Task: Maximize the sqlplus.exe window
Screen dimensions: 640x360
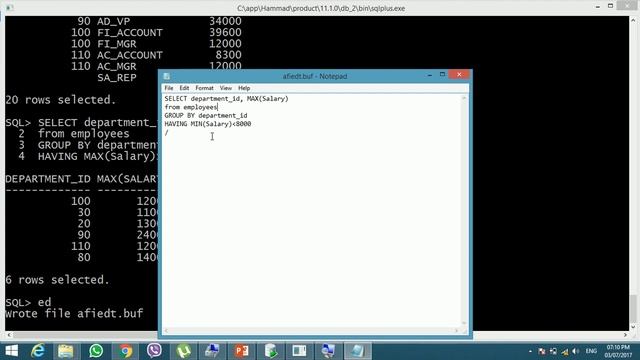Action: pos(611,6)
